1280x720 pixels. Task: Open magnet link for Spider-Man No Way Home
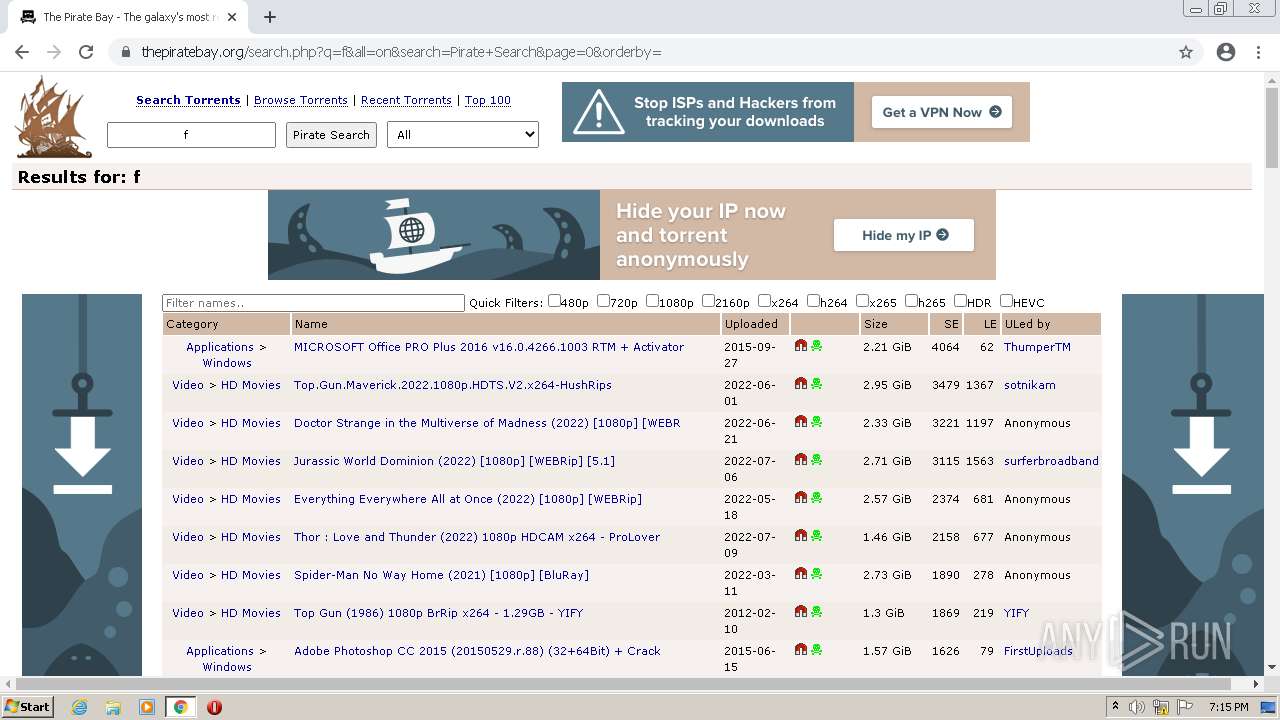(x=801, y=574)
